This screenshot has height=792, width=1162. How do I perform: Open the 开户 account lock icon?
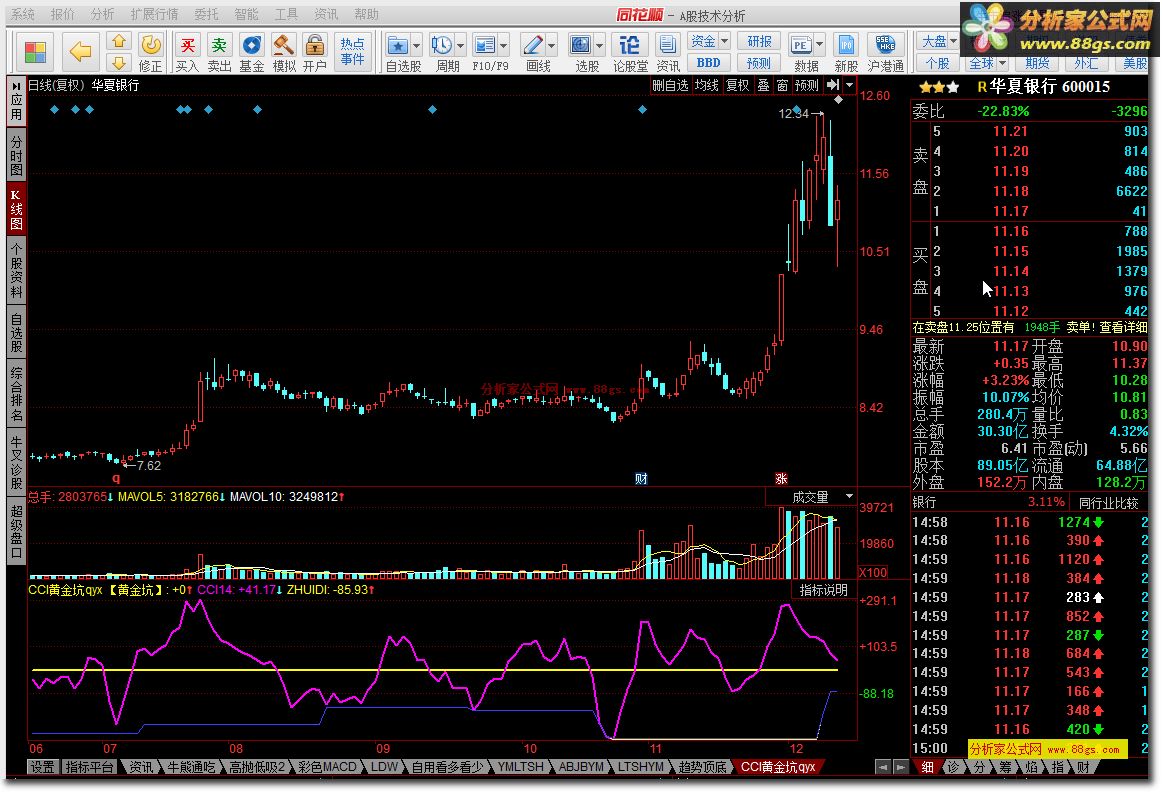pos(315,53)
